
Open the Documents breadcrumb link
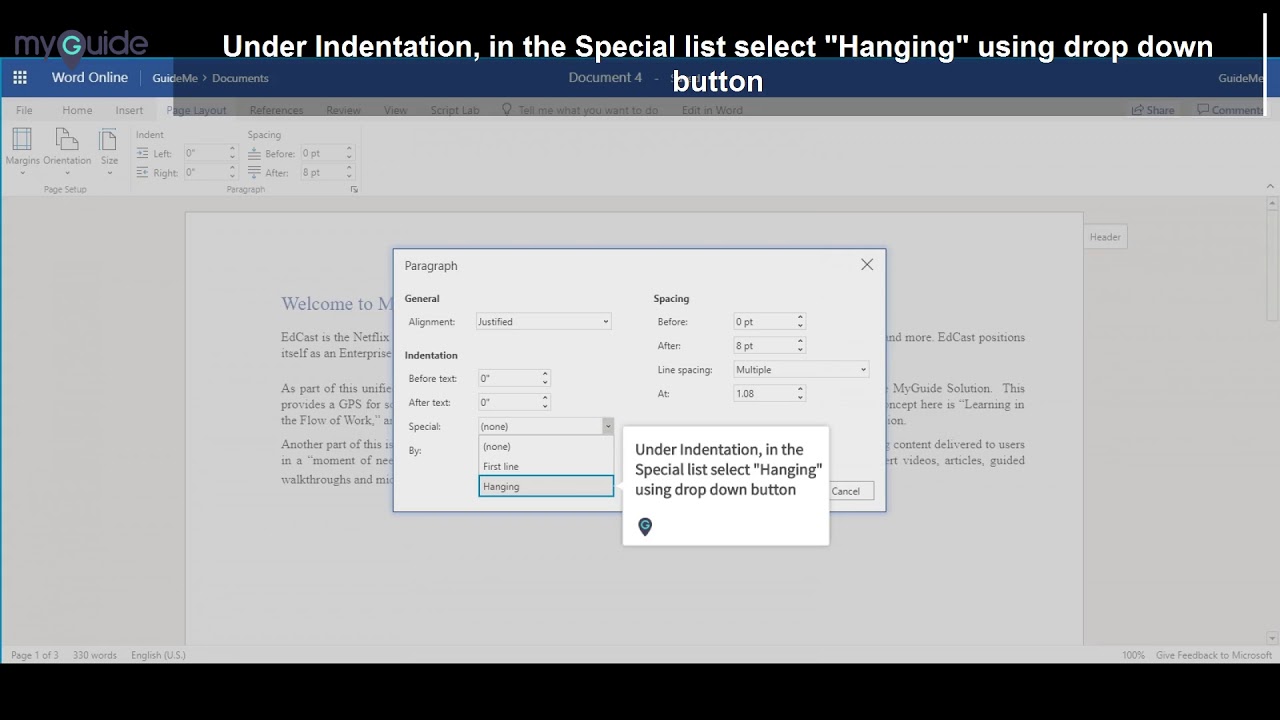point(240,78)
